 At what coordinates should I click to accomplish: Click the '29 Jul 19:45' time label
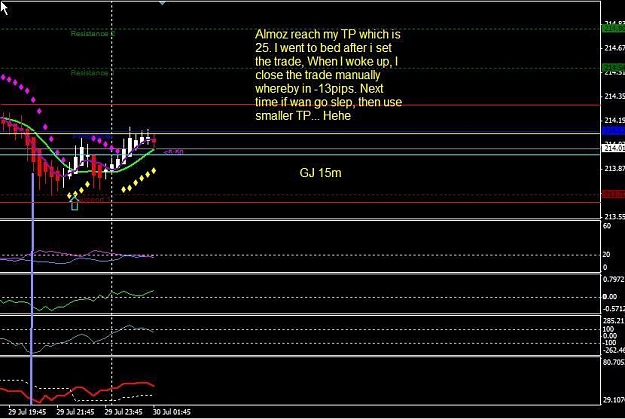pos(27,412)
